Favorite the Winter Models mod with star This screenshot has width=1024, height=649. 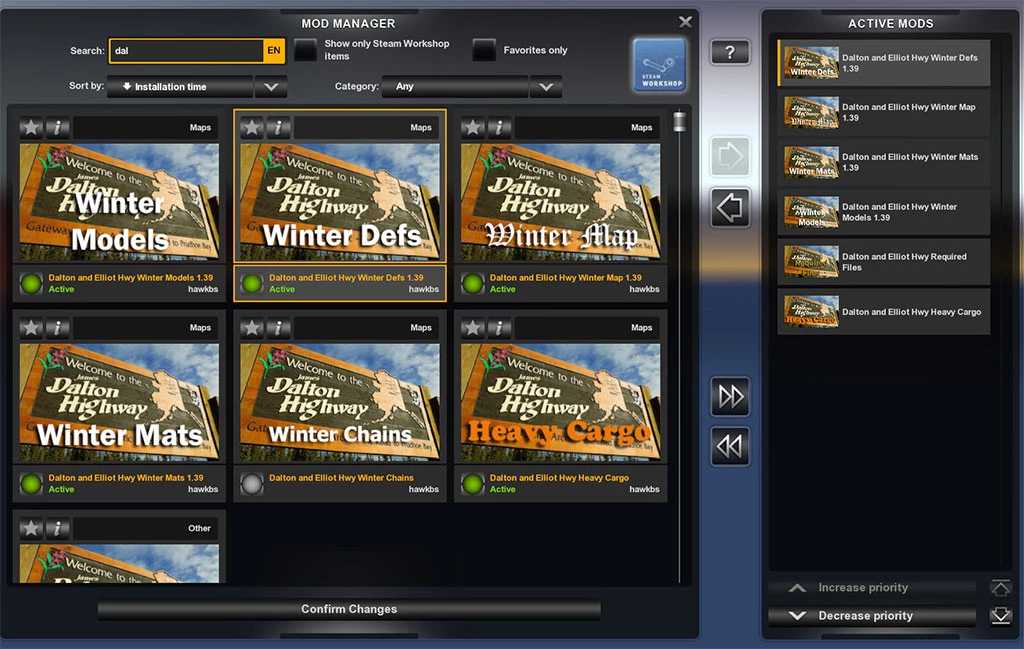pos(32,128)
